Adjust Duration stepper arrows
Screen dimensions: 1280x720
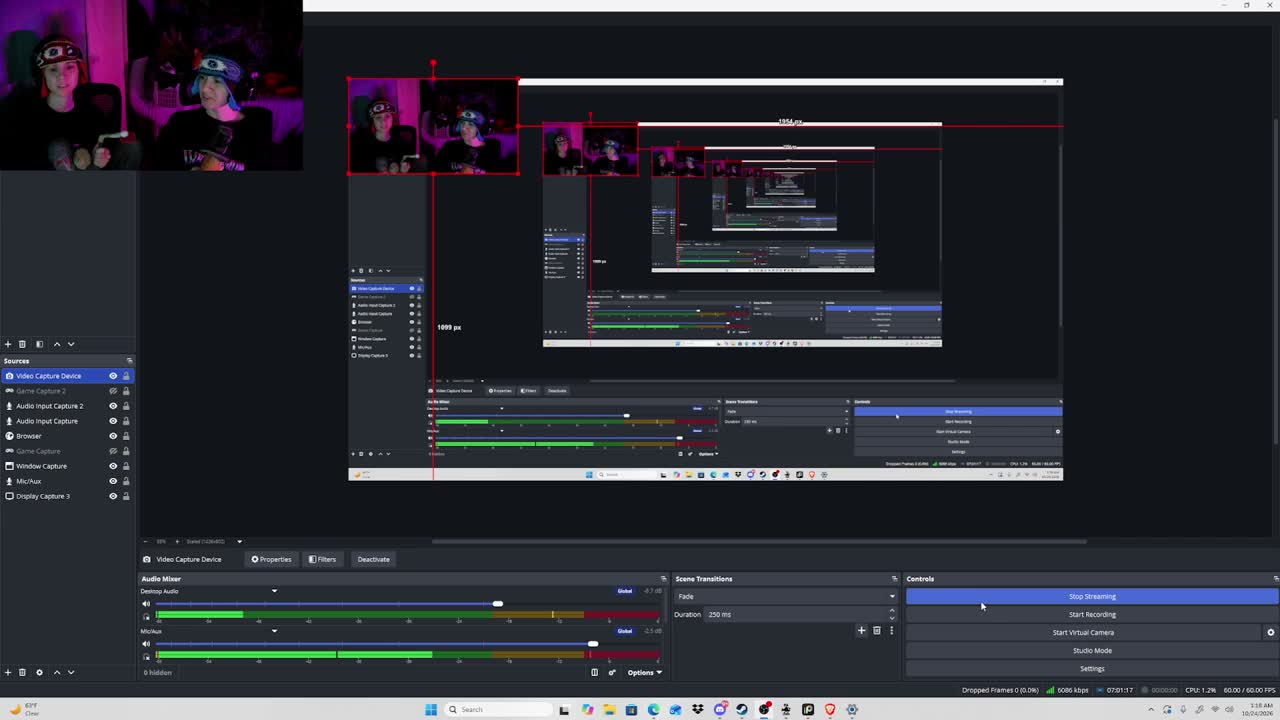tap(892, 614)
